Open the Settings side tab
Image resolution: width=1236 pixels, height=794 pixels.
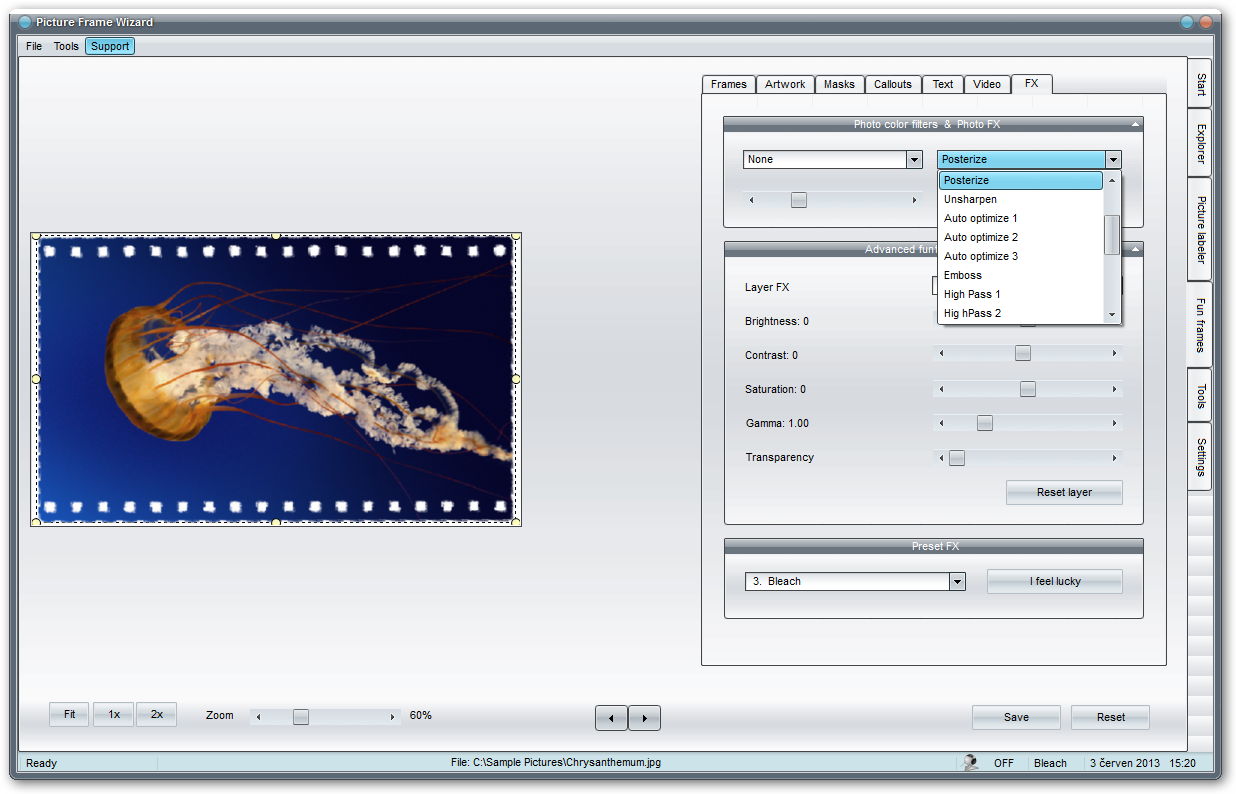pos(1200,457)
